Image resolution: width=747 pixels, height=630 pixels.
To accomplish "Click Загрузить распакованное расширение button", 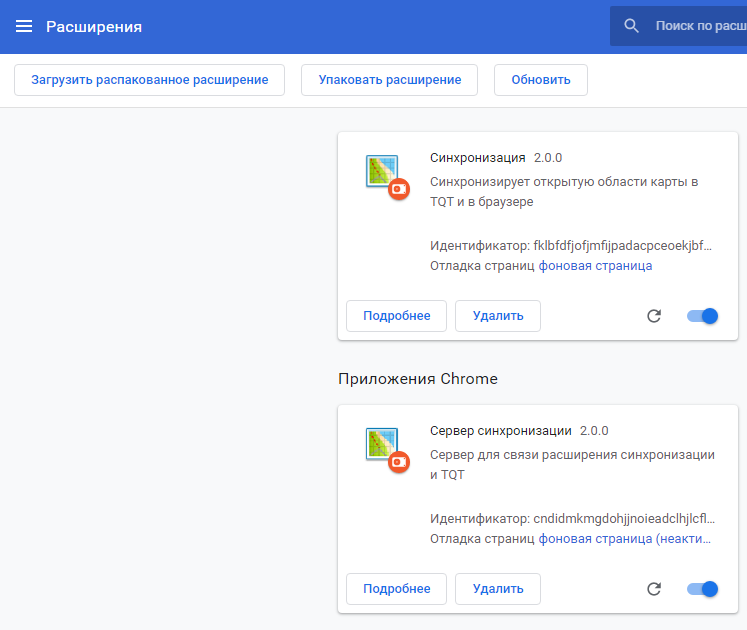I will [x=150, y=80].
